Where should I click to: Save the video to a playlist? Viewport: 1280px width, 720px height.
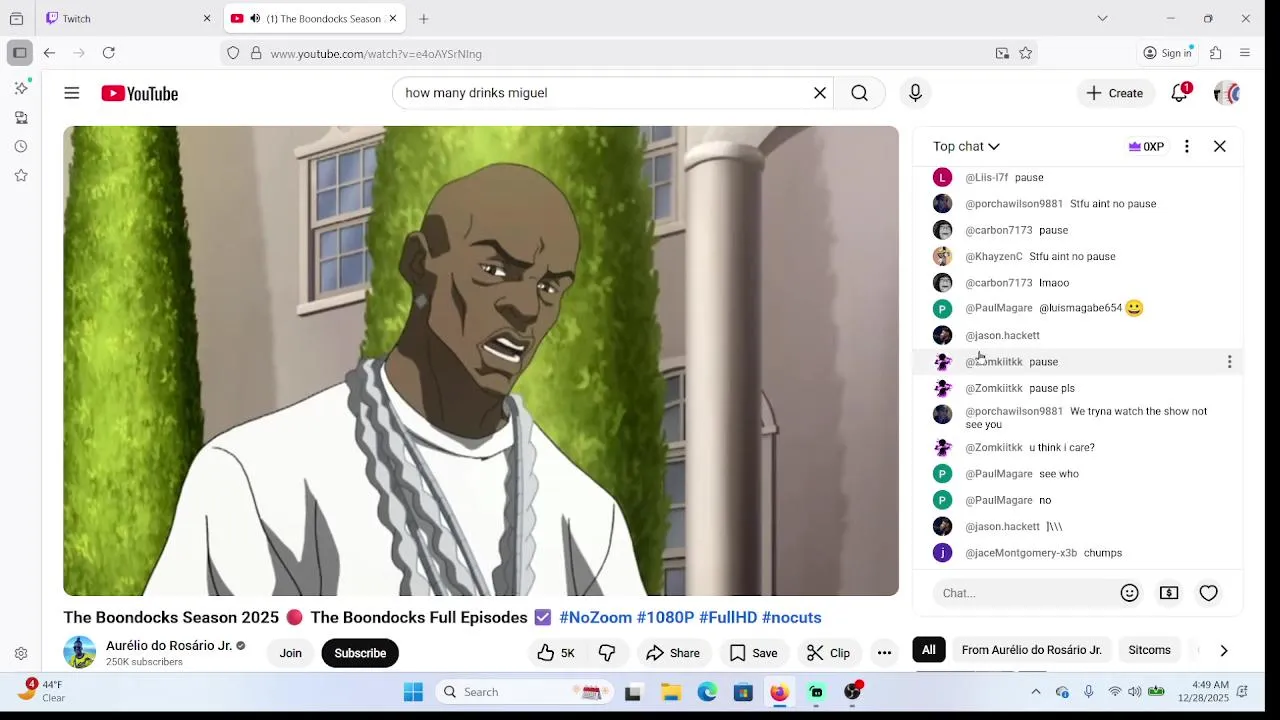(754, 653)
